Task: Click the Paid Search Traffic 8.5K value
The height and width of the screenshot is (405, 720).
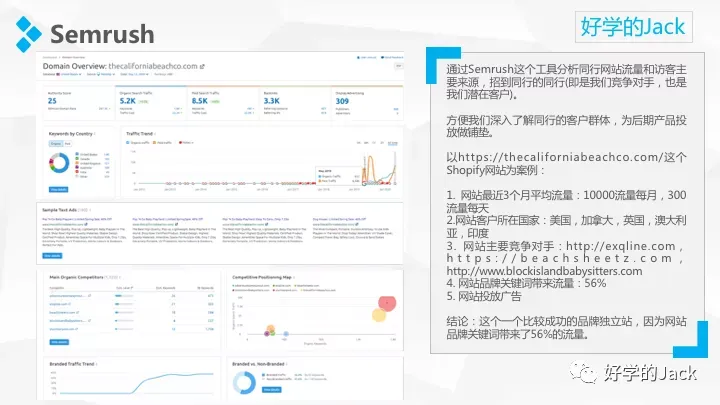Action: pyautogui.click(x=200, y=101)
